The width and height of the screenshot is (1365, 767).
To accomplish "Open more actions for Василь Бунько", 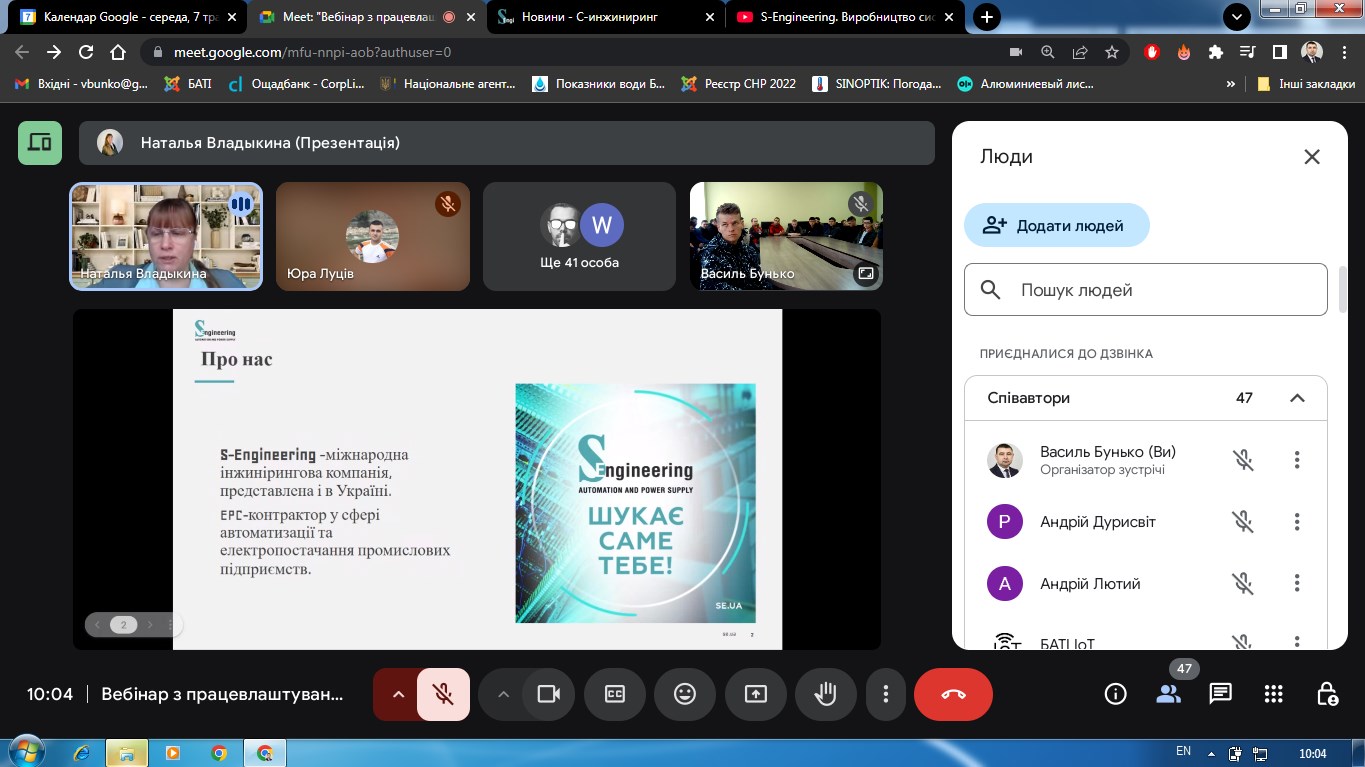I will 1297,460.
